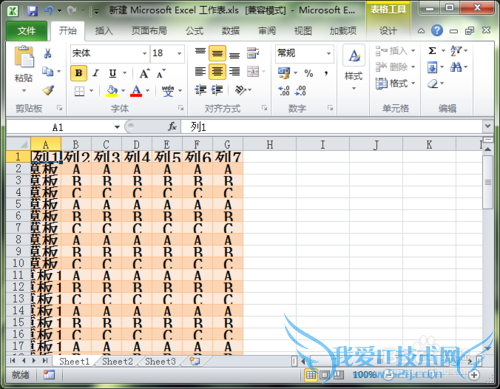Click the zoom in plus button
This screenshot has height=389, width=500.
pyautogui.click(x=474, y=375)
